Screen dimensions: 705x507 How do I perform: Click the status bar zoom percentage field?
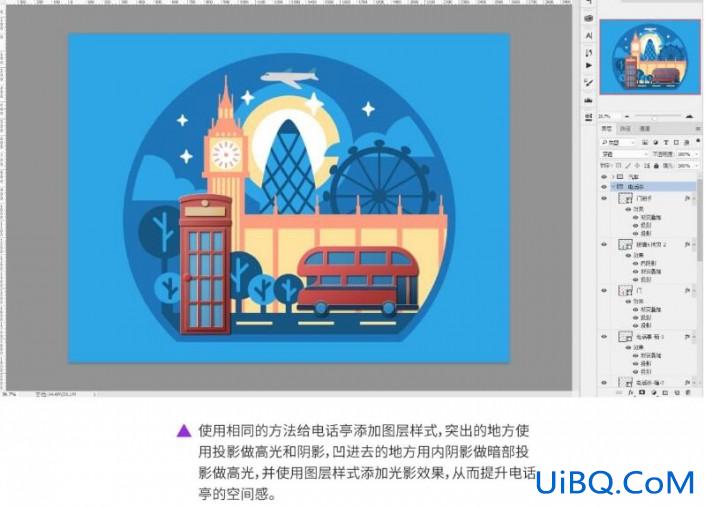coord(9,395)
